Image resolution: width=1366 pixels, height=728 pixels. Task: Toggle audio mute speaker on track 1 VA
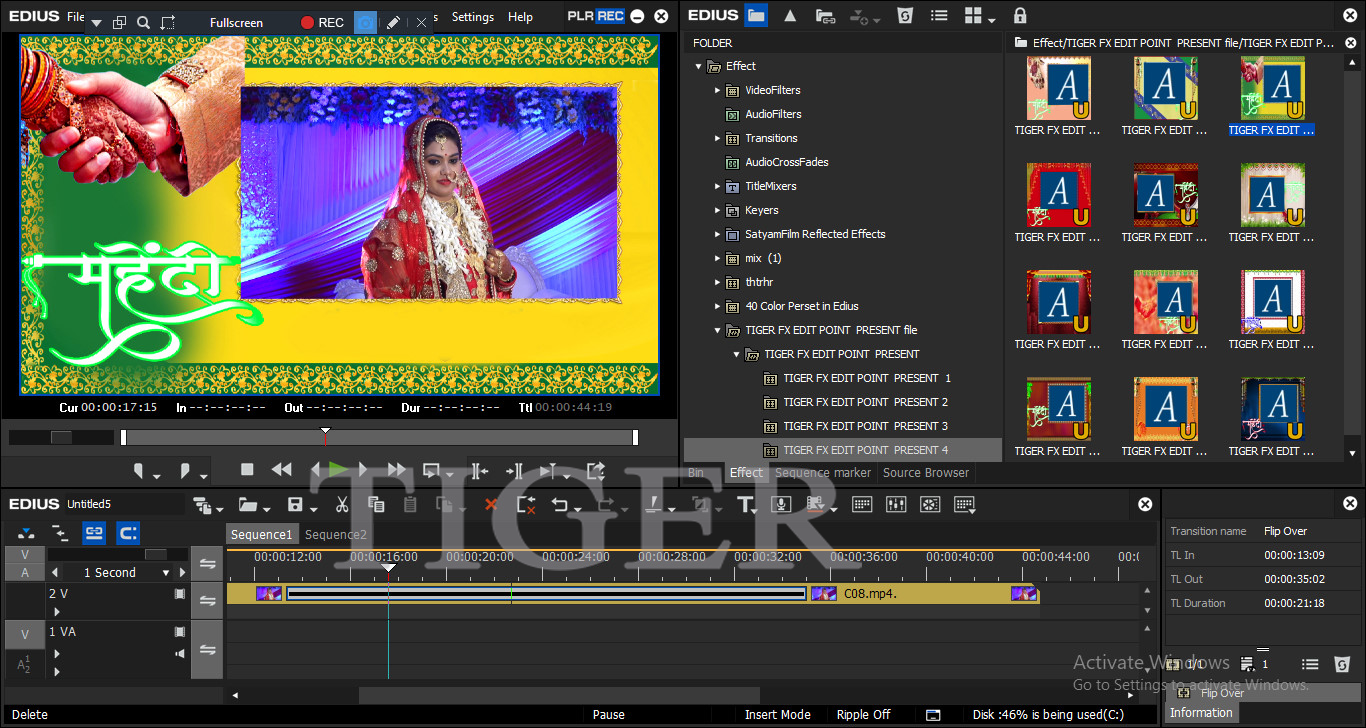pyautogui.click(x=180, y=654)
